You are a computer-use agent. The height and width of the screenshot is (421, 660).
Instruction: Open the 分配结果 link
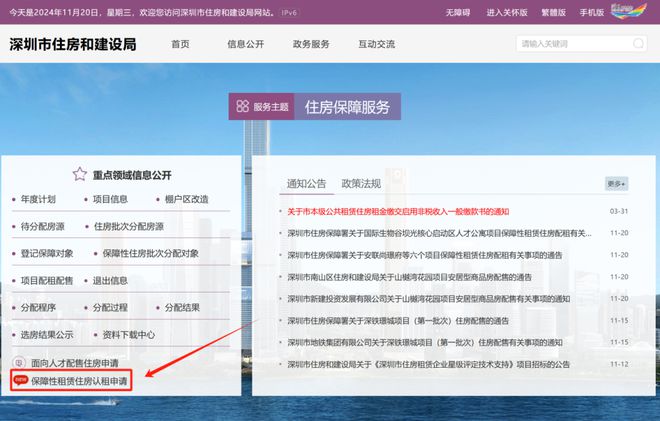coord(182,308)
